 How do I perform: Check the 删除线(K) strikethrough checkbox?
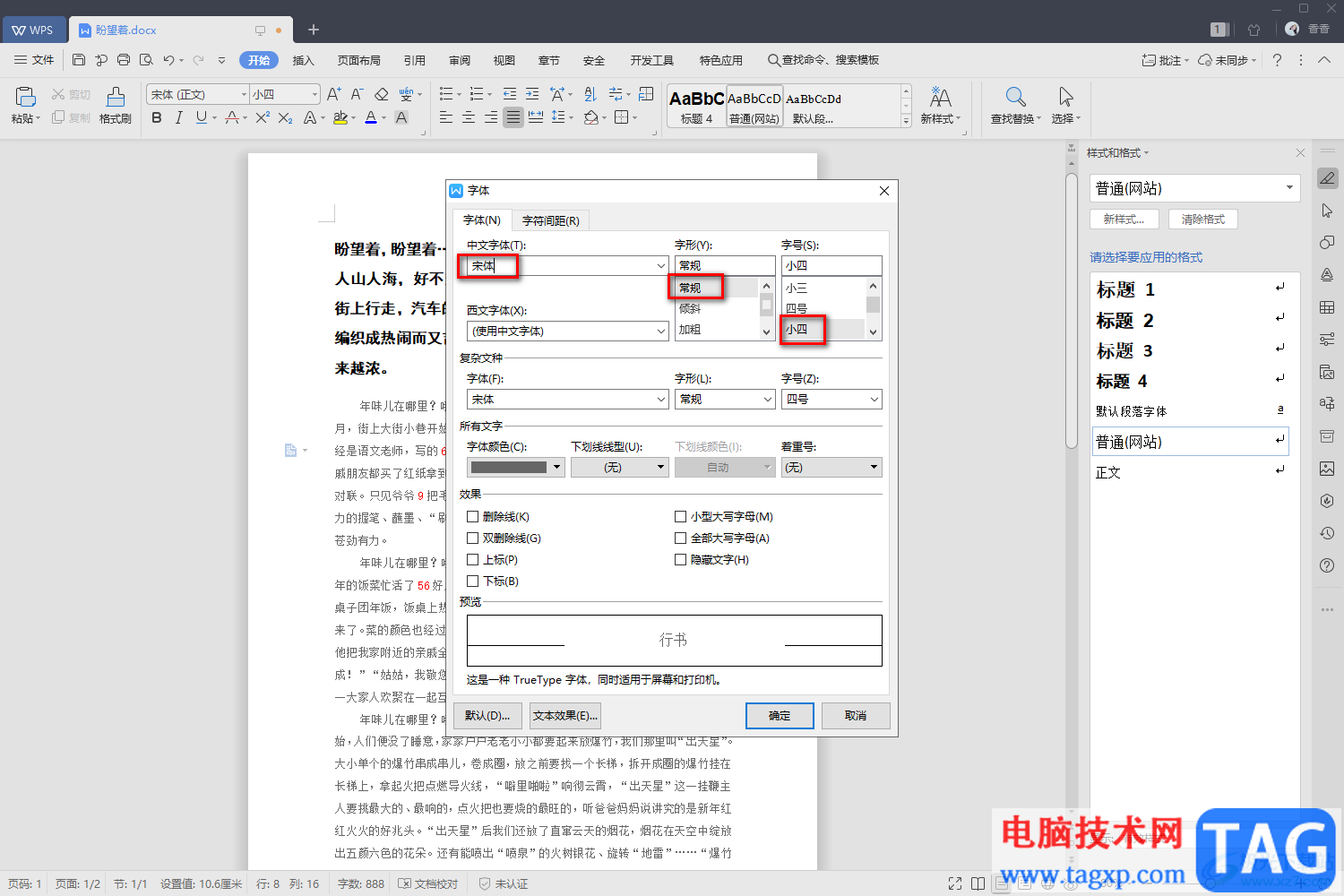coord(472,516)
